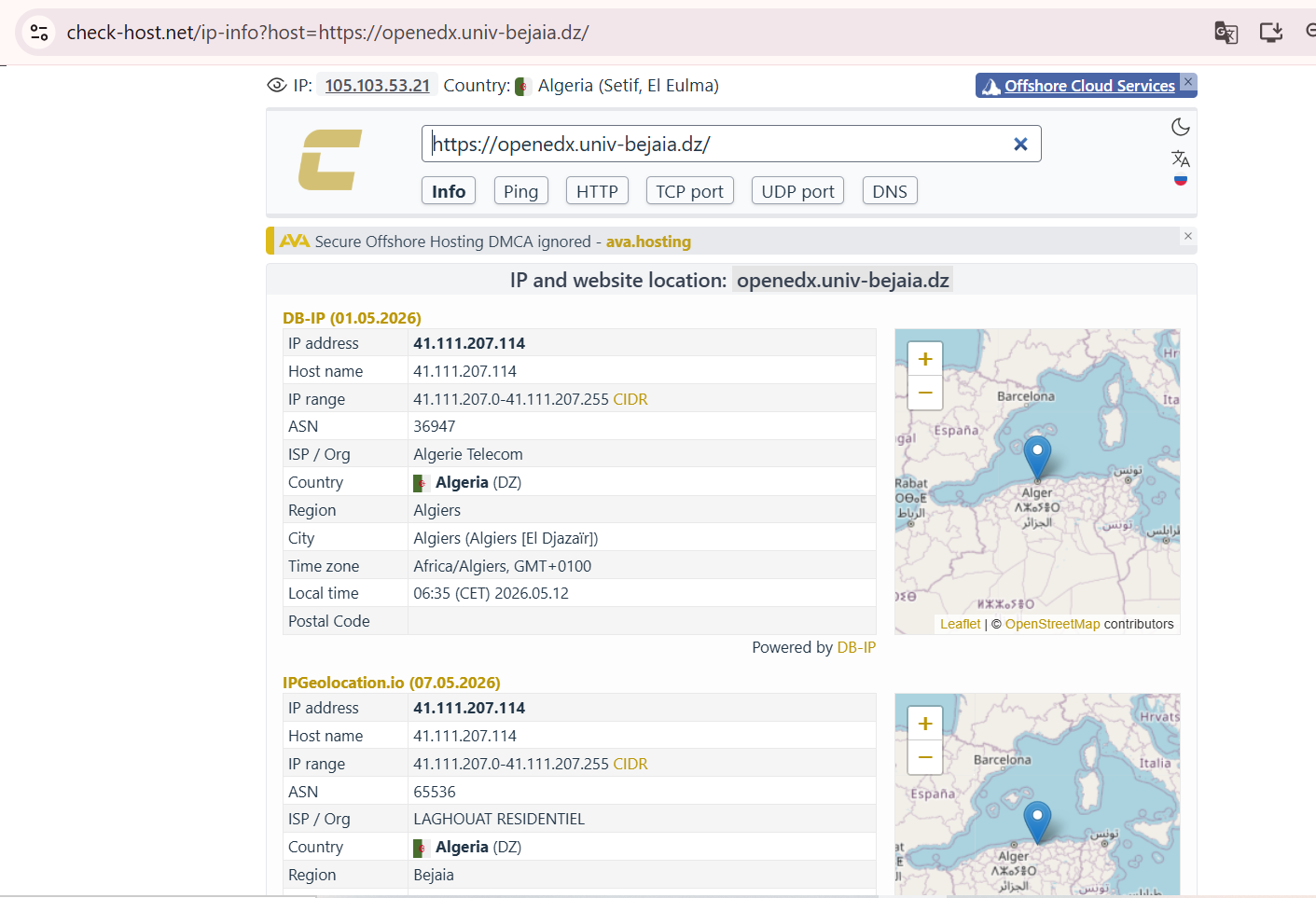This screenshot has width=1316, height=898.
Task: Open the Google Translate icon in address bar
Action: point(1226,33)
